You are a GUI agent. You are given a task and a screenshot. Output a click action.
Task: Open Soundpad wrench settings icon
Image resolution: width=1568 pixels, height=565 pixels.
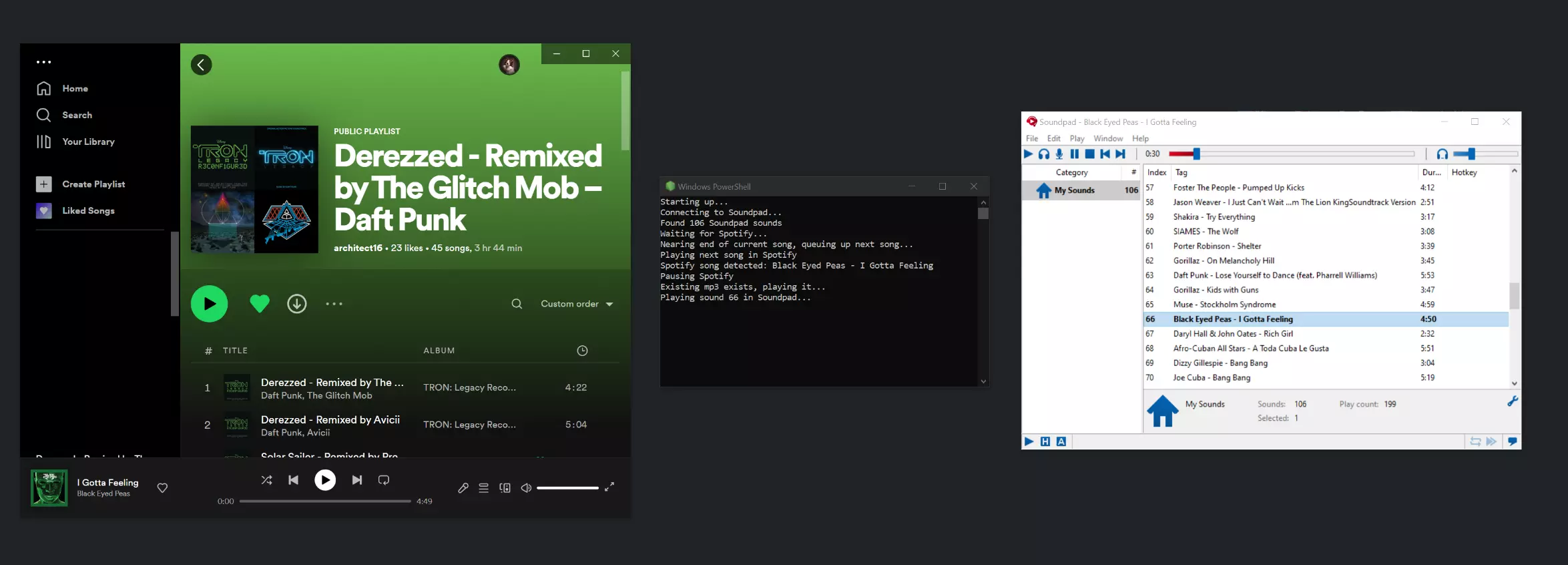pyautogui.click(x=1513, y=401)
